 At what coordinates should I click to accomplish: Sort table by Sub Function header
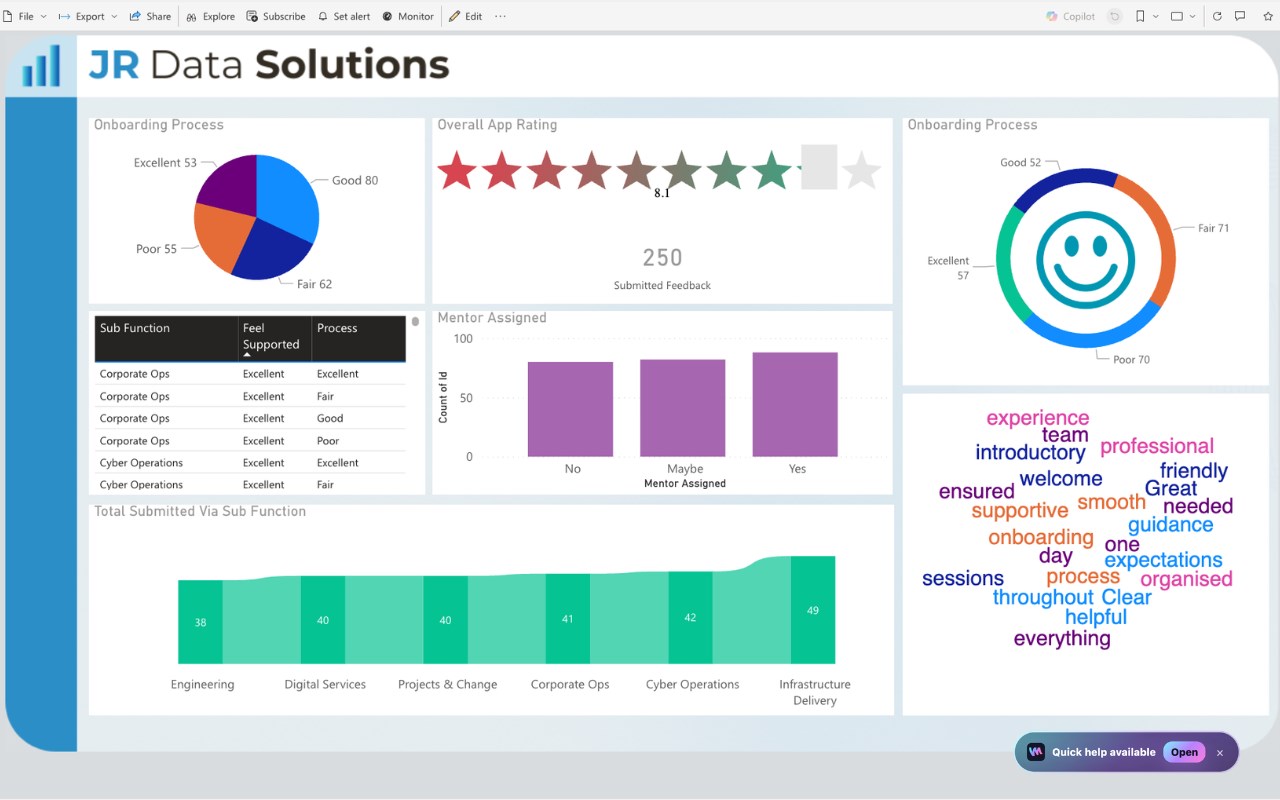pos(166,339)
